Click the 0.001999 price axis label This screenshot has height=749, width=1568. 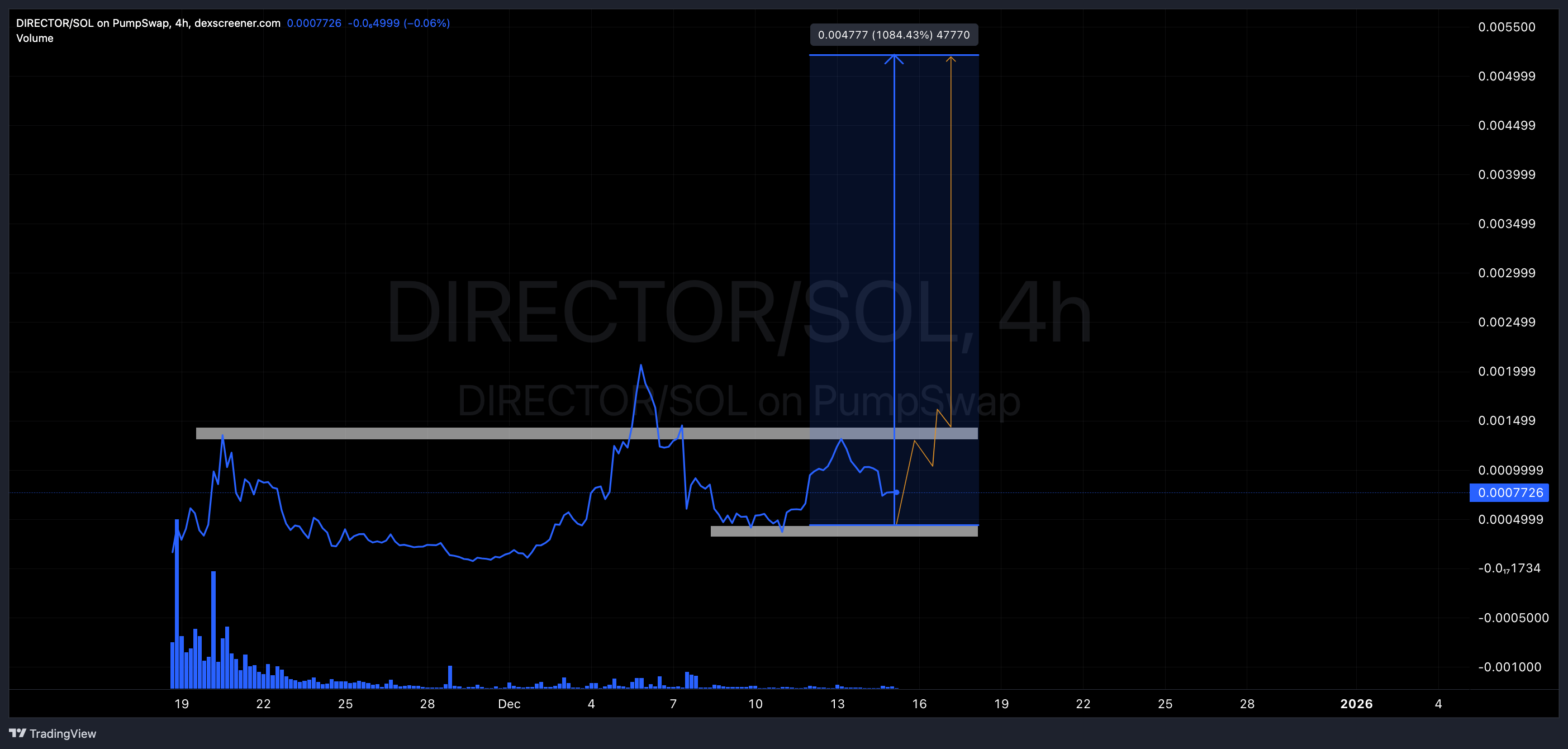(x=1507, y=371)
